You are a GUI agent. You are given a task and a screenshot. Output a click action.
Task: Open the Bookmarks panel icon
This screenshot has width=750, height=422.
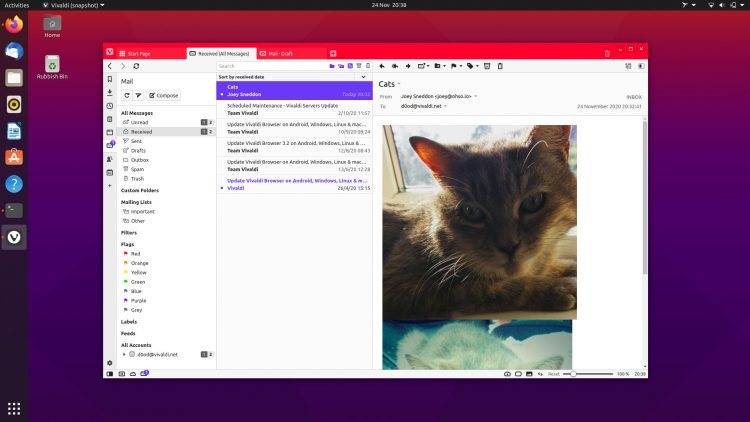tap(110, 79)
